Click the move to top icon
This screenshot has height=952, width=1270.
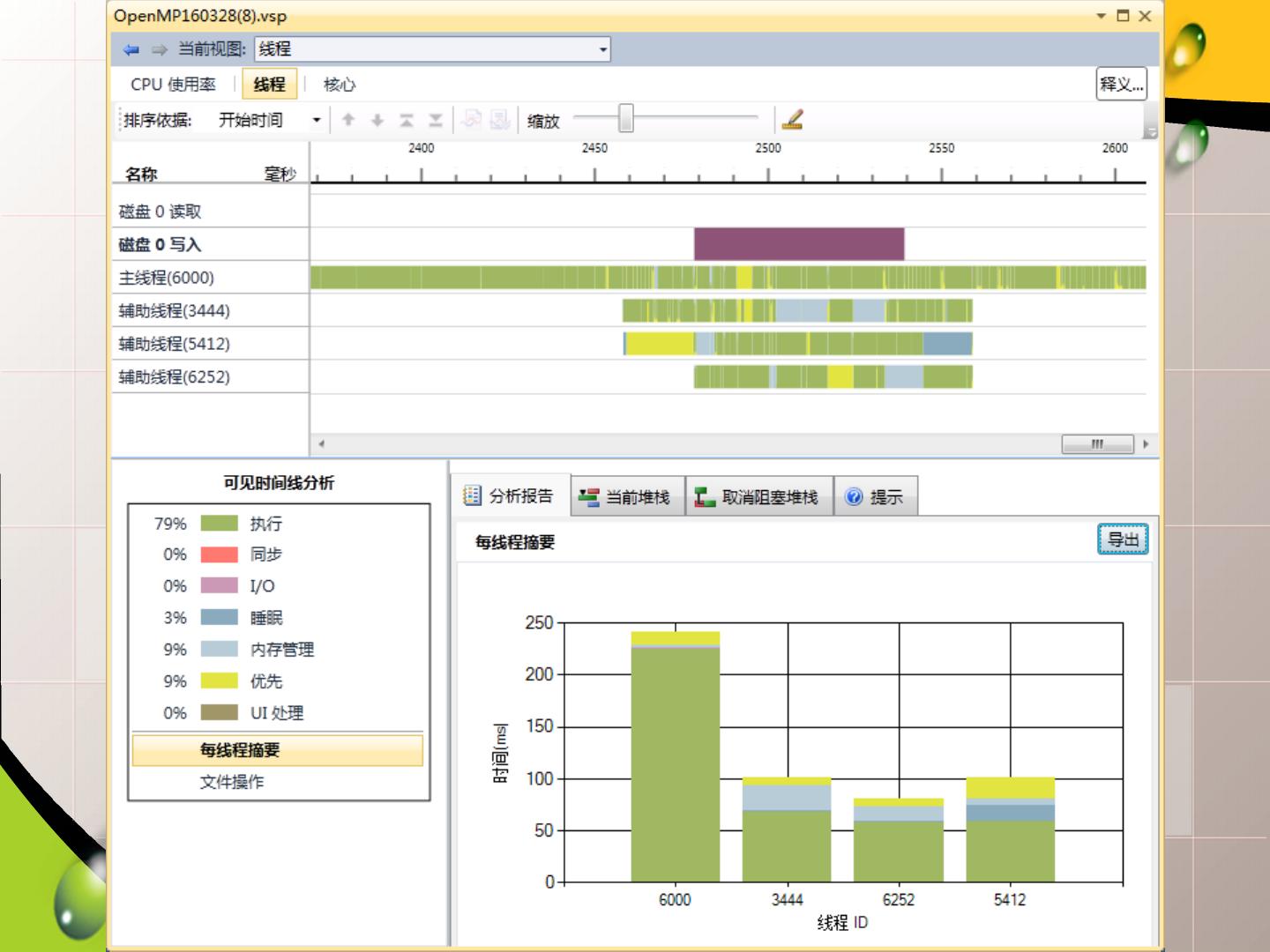[407, 120]
